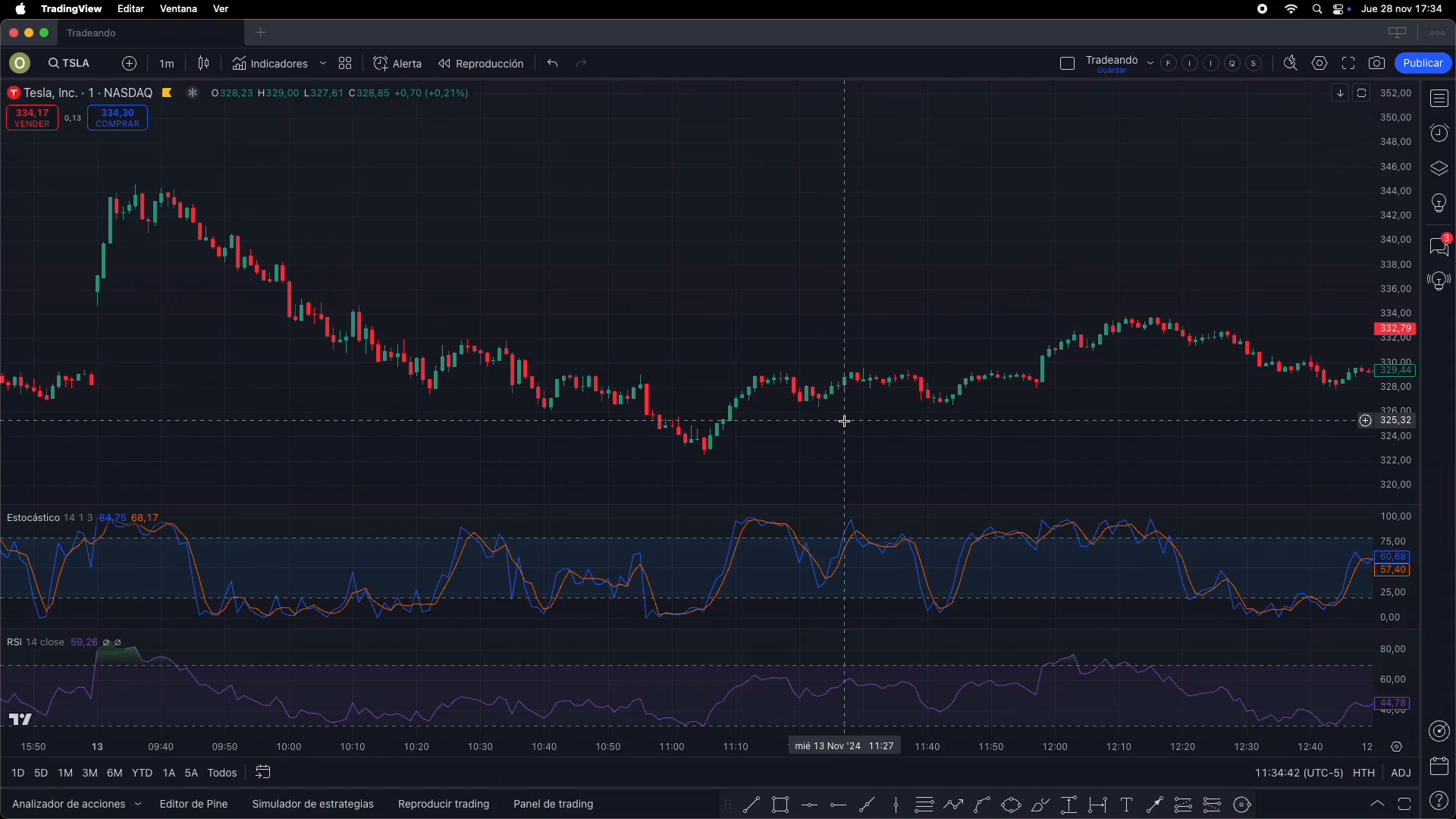Click Guardar under Tradeando
The height and width of the screenshot is (819, 1456).
[1112, 71]
